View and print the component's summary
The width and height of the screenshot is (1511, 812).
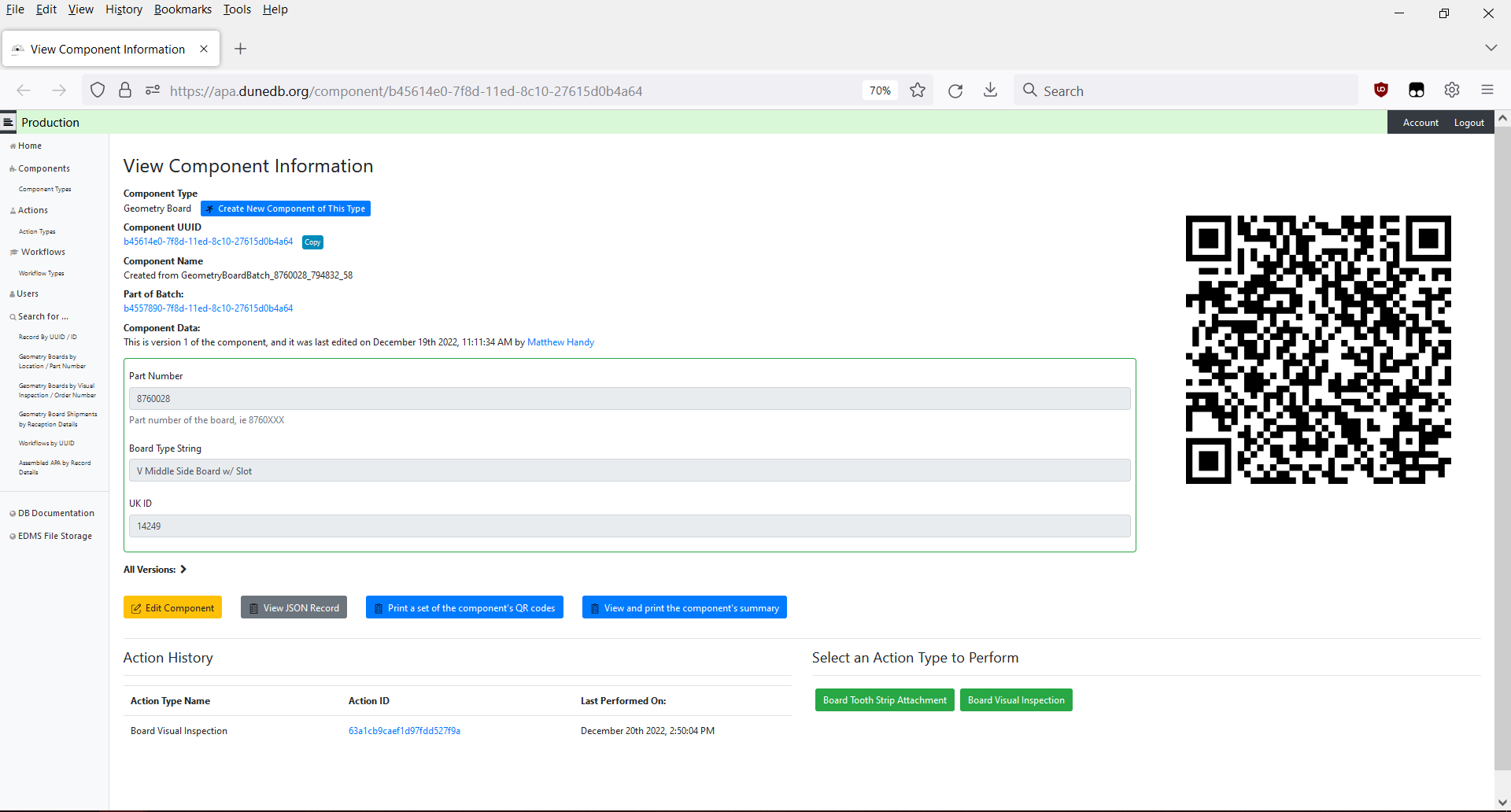(685, 607)
